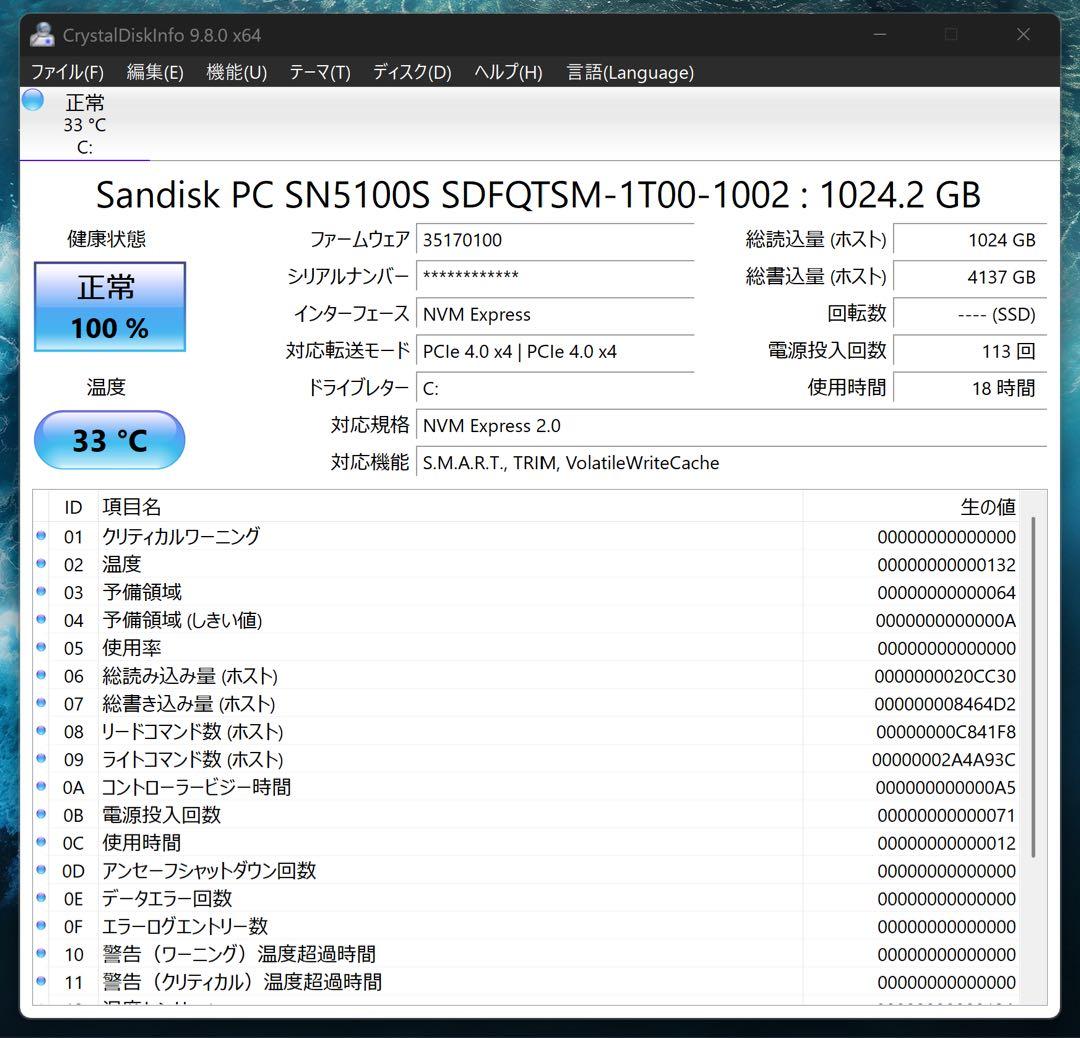Click the indicator next to 予備領域
The width and height of the screenshot is (1080, 1038).
pyautogui.click(x=40, y=593)
